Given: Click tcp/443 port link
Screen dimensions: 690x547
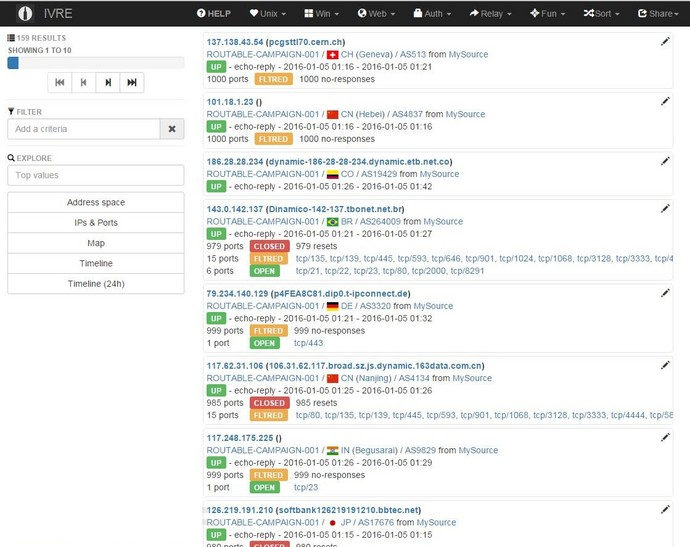Looking at the screenshot, I should pos(308,343).
